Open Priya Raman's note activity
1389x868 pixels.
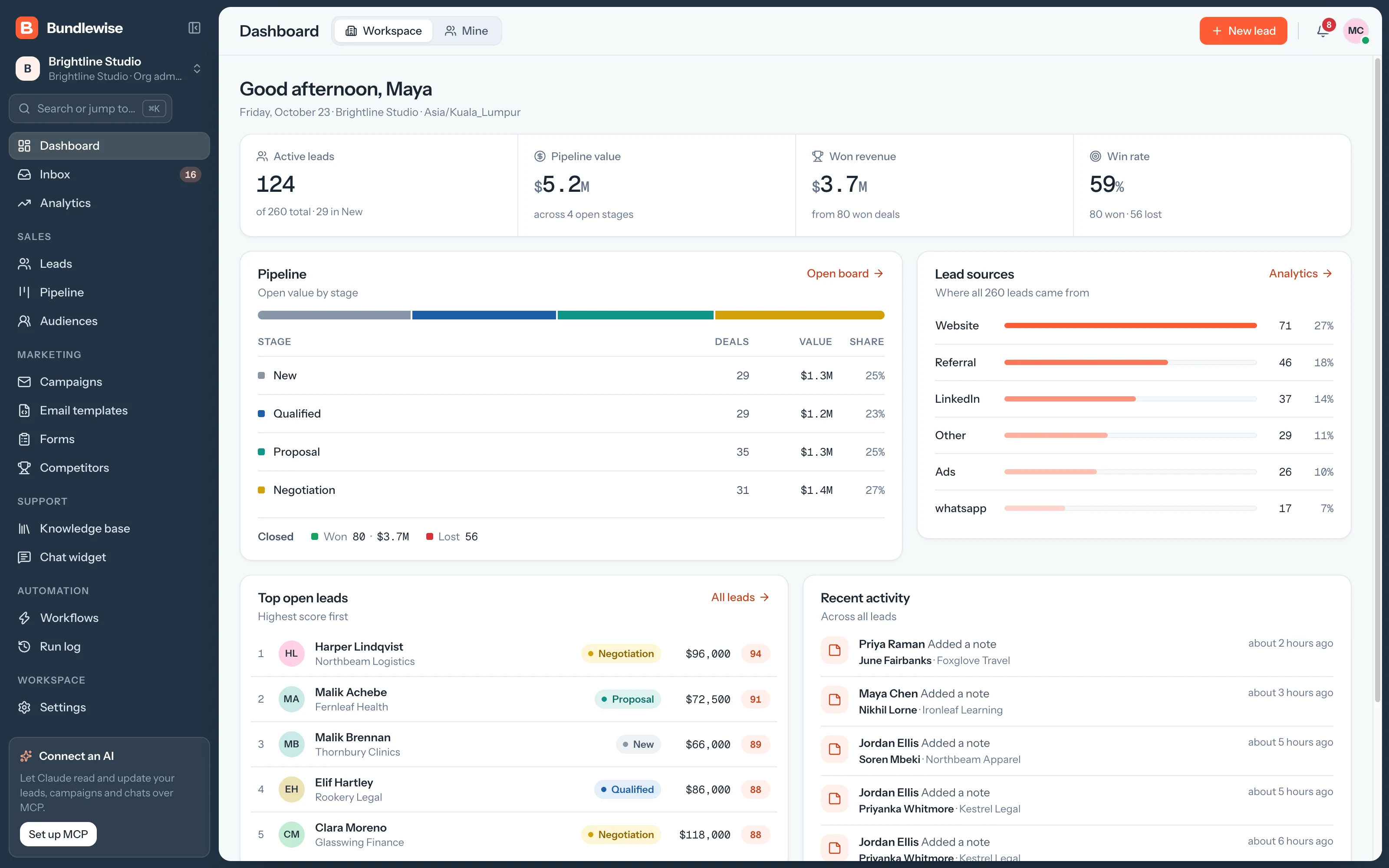(x=1077, y=652)
